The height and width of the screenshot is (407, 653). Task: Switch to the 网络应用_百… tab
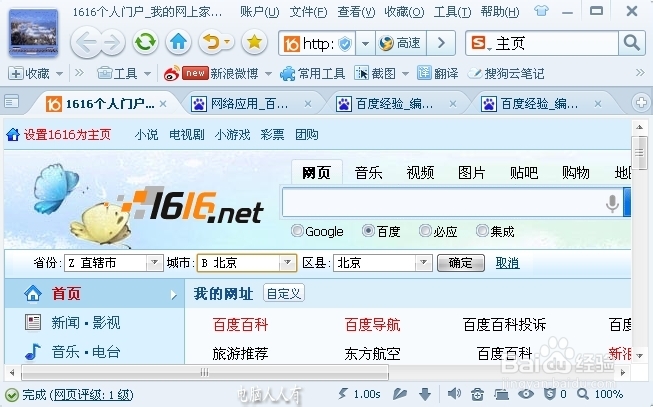click(x=250, y=103)
